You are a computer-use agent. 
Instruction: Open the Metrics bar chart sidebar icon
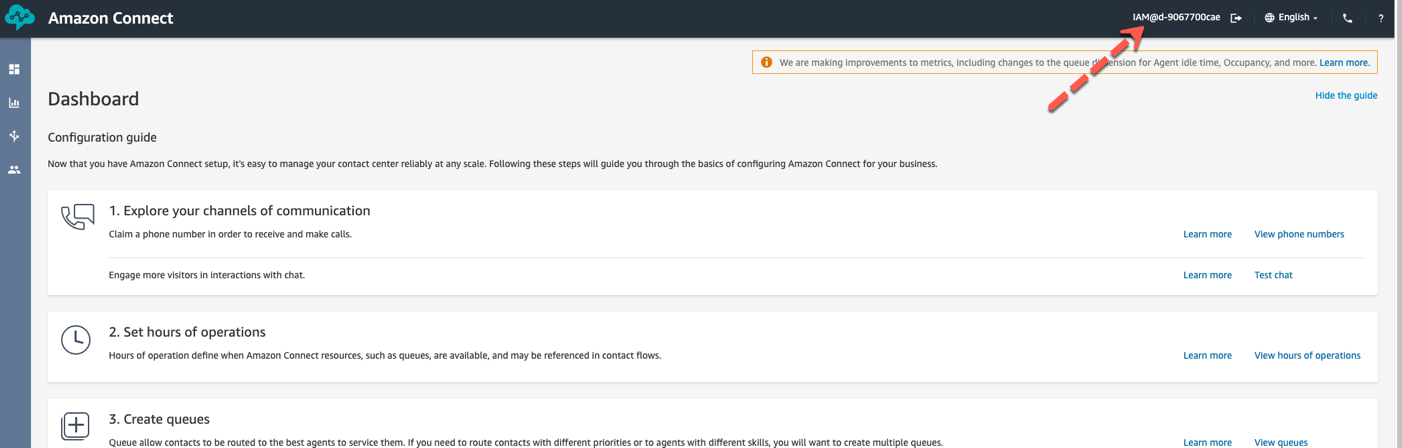pyautogui.click(x=14, y=103)
